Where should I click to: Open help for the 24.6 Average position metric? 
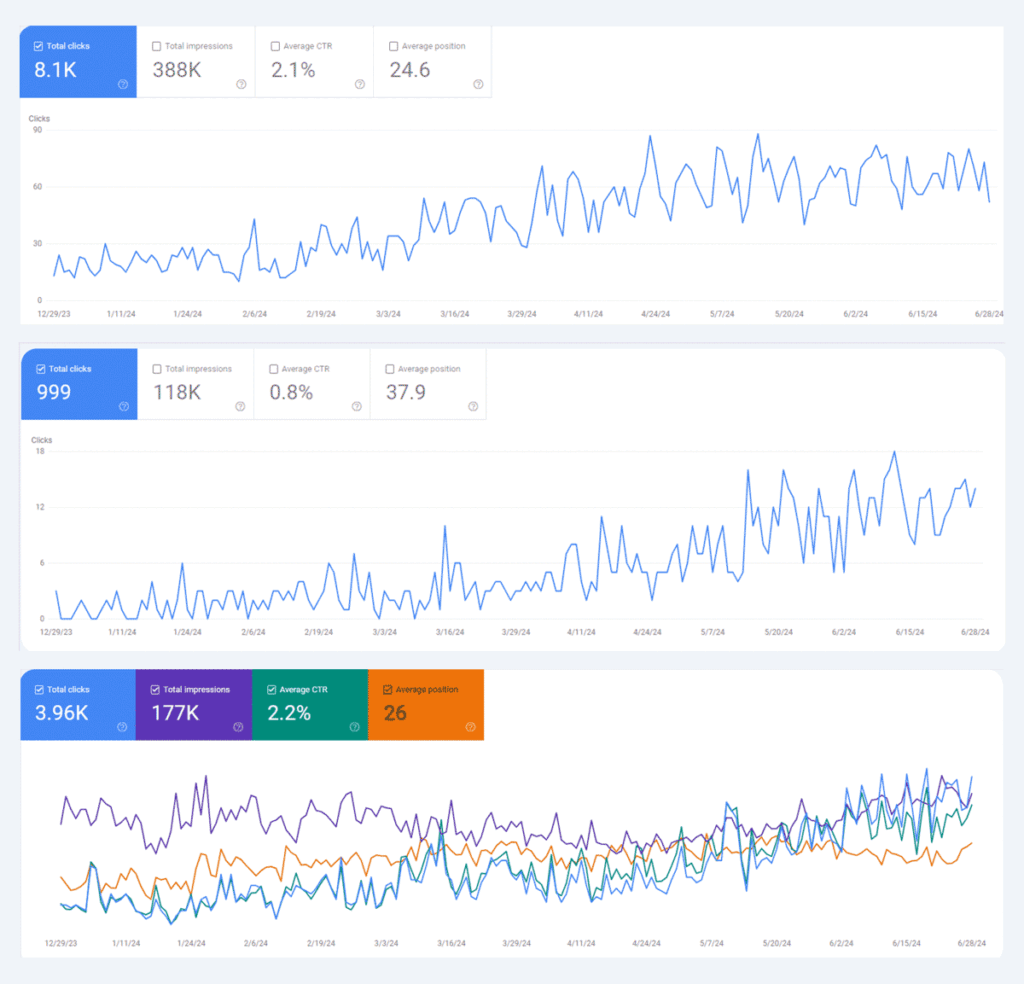(477, 86)
